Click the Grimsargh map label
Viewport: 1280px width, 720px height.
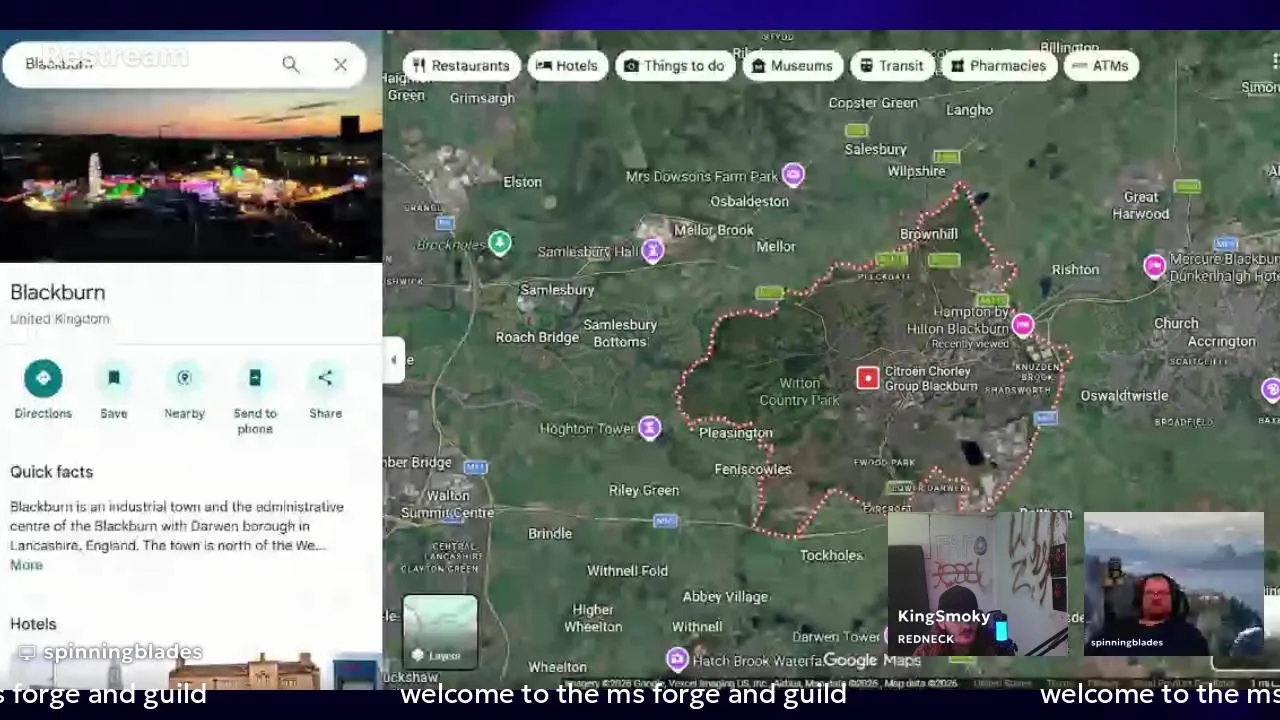(482, 98)
